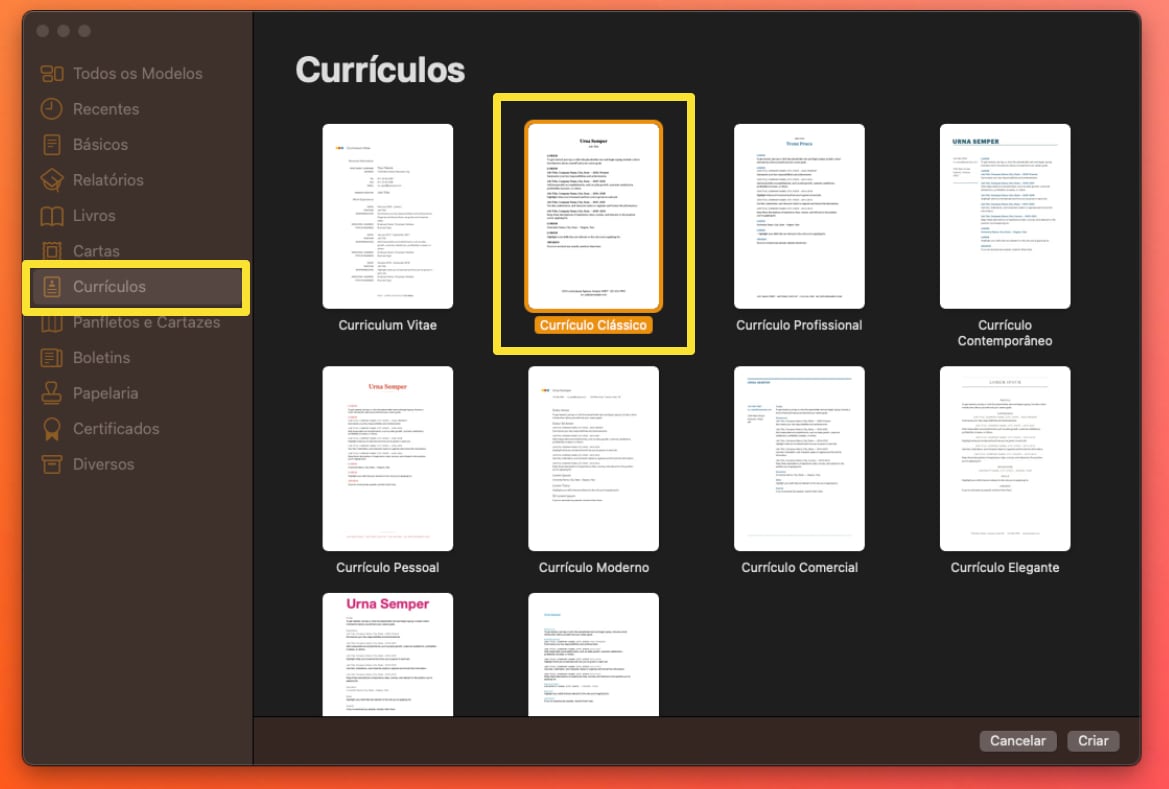Open the Panfletos e Cartazes category

(x=146, y=322)
